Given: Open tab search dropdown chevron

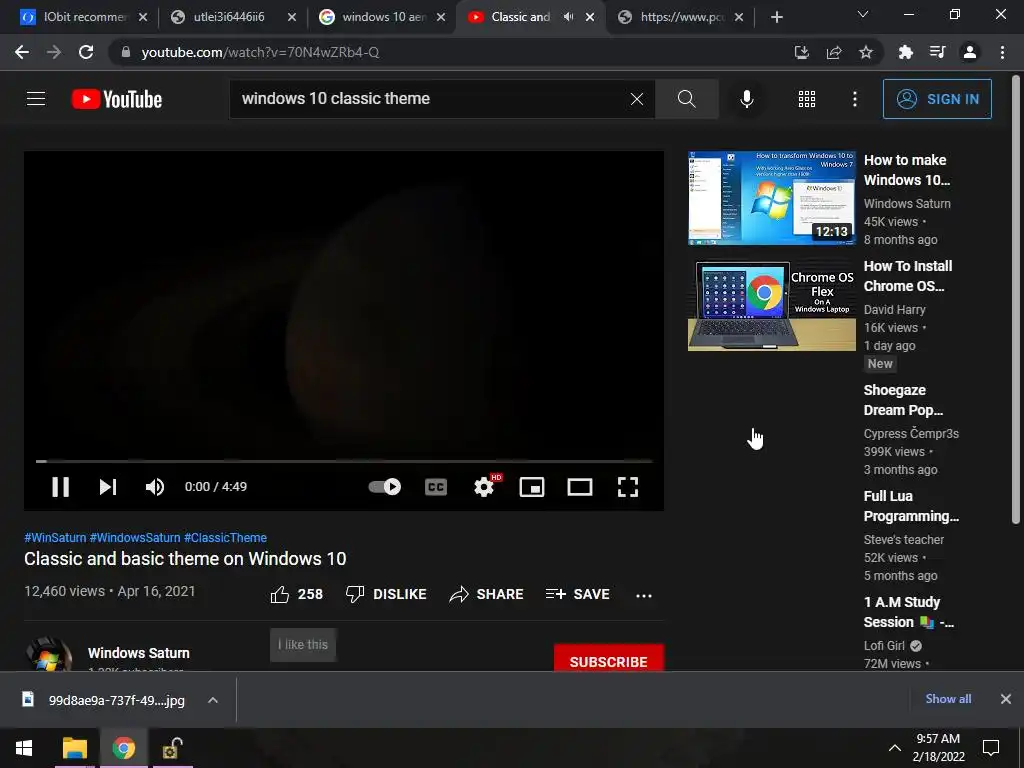Looking at the screenshot, I should [x=863, y=14].
